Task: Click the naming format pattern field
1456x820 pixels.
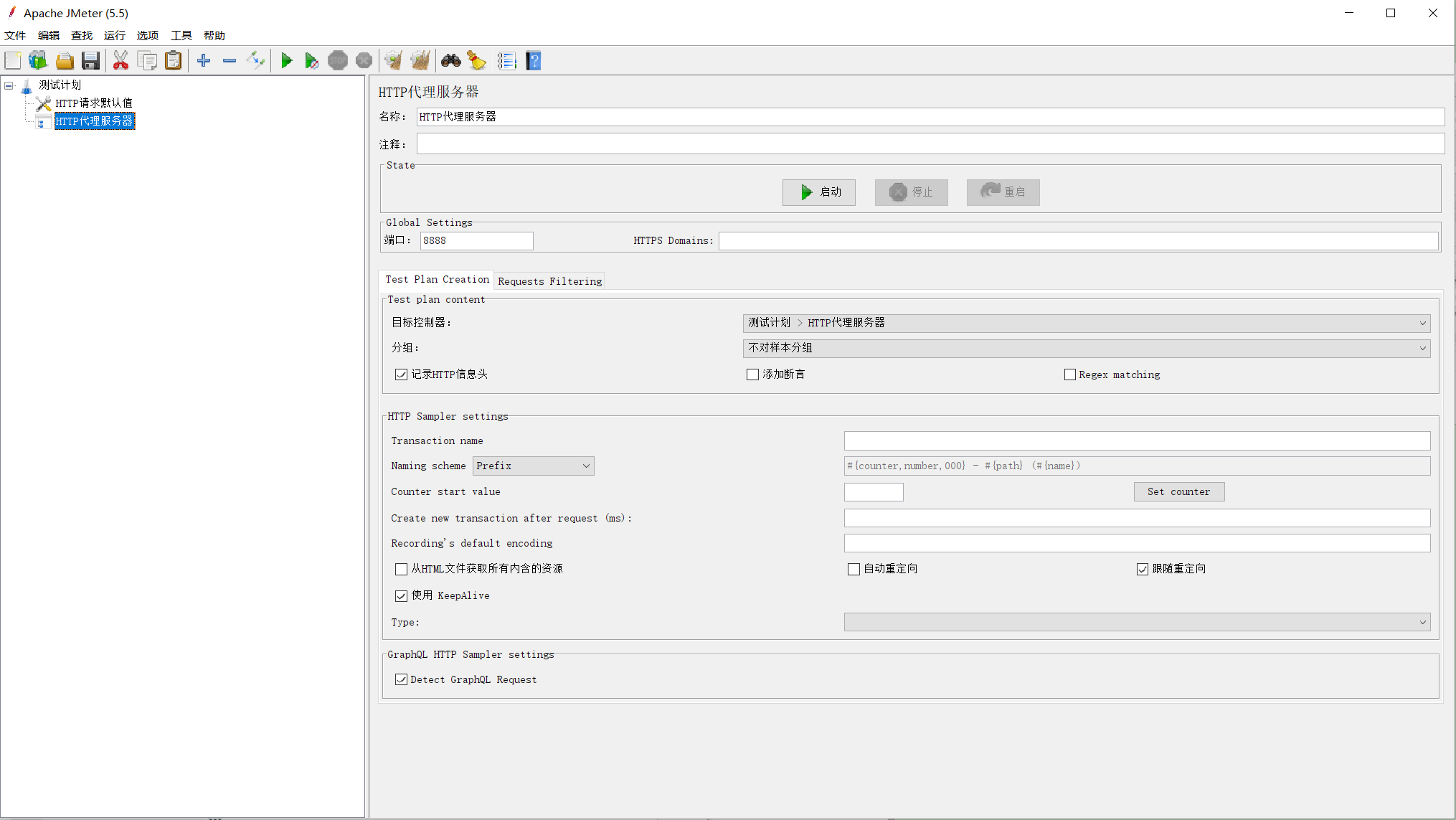Action: coord(1137,466)
